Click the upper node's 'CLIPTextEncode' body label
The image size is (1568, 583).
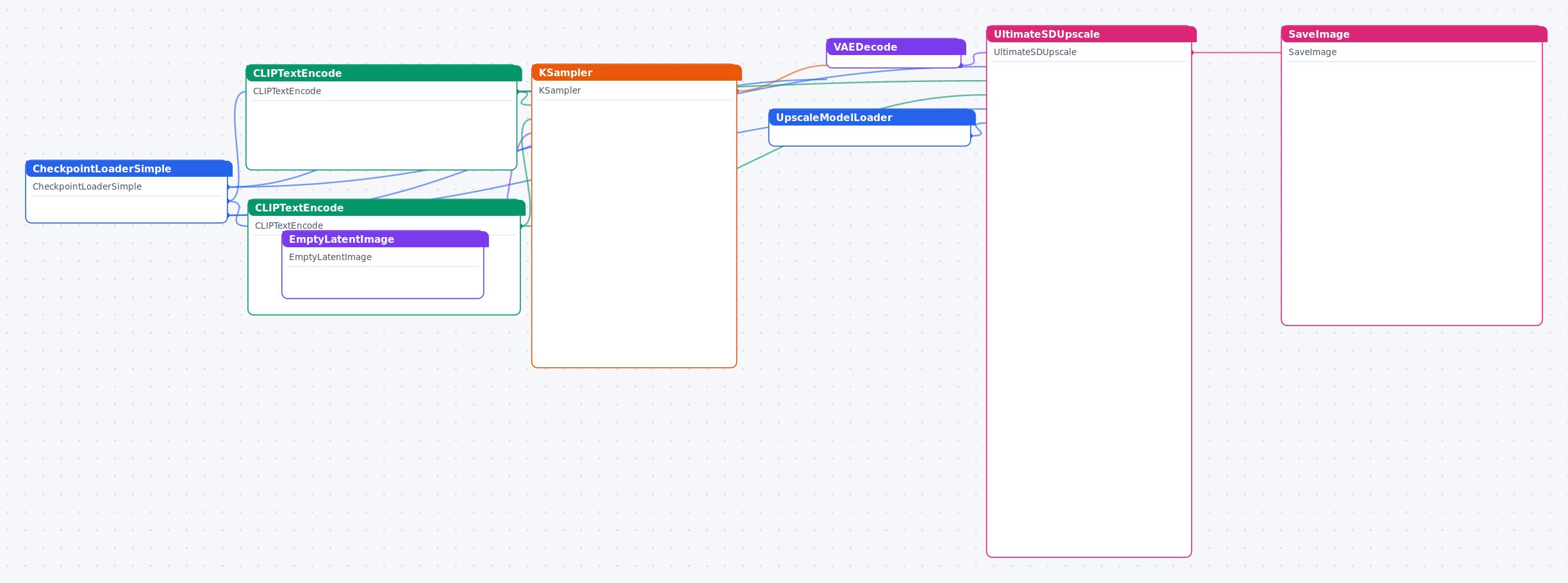[x=287, y=91]
